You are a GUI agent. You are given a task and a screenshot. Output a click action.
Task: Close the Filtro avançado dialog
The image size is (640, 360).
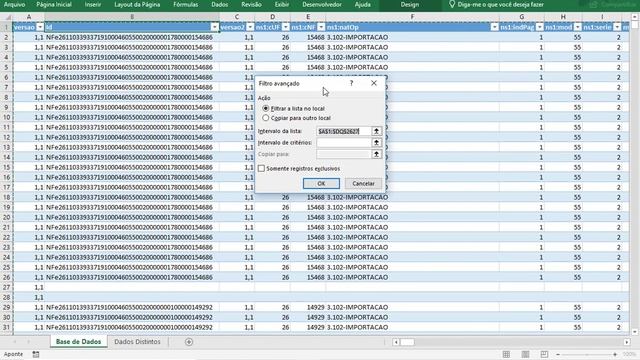(x=374, y=83)
